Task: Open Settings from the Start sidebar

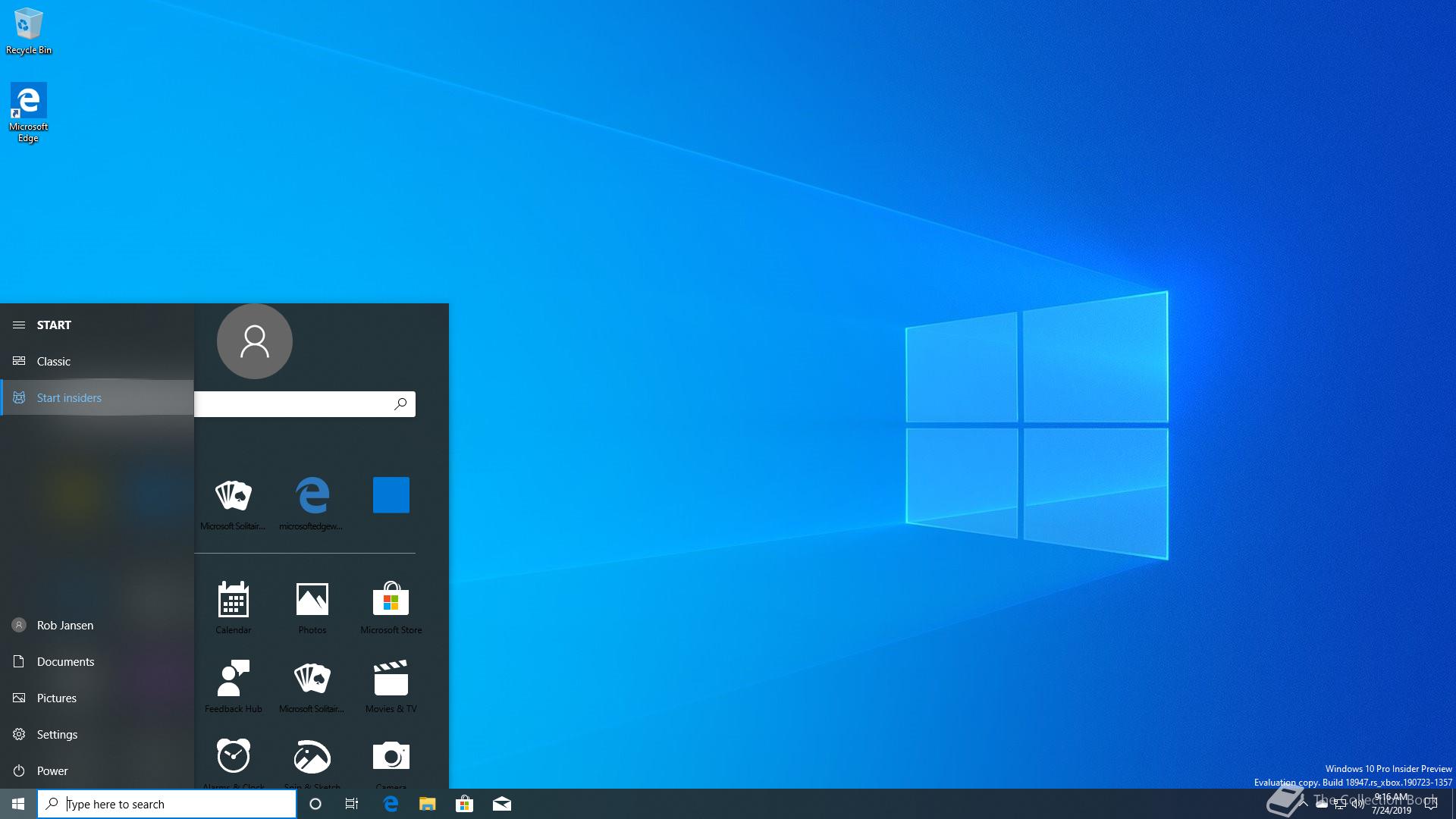Action: (97, 734)
